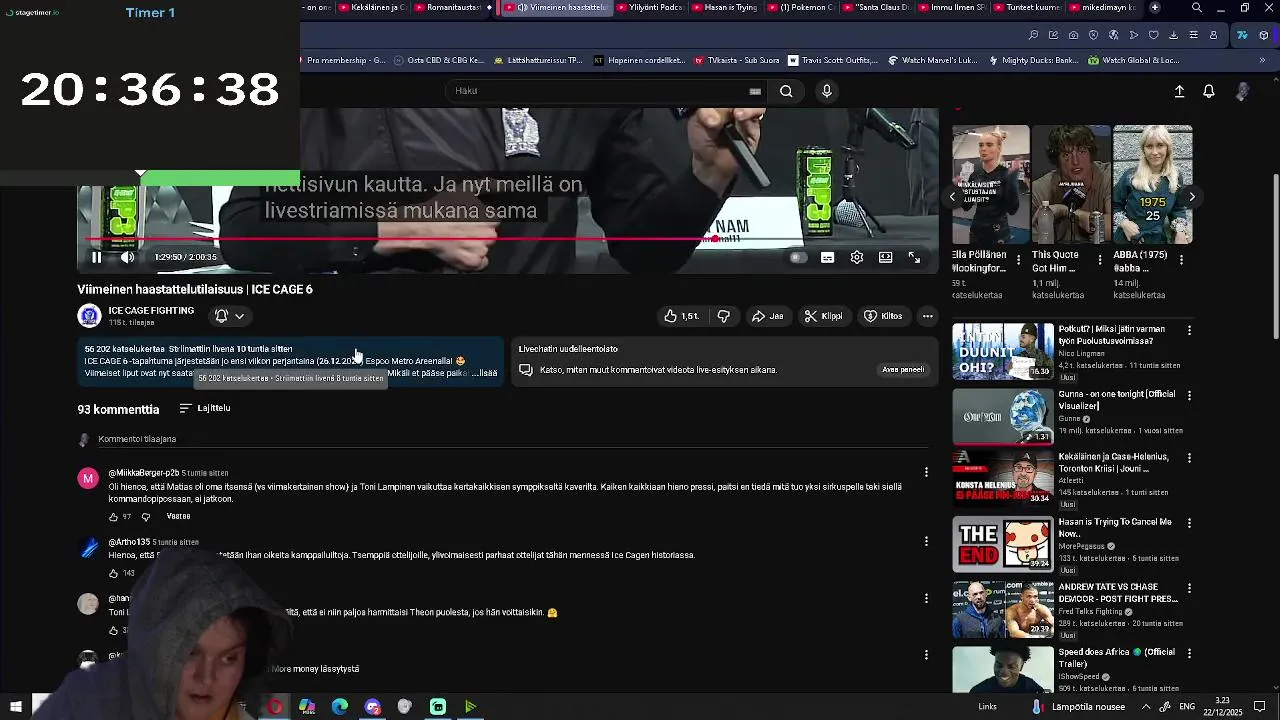Open 'Travis Scott: Outfits' bookmark
Screen dimensions: 1280x720
tap(833, 60)
